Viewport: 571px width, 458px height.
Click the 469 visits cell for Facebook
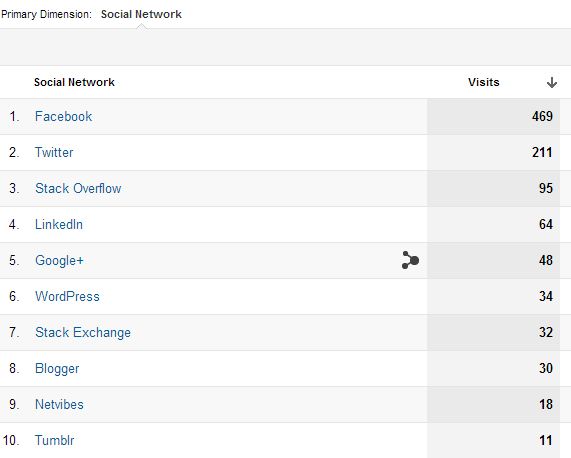coord(493,117)
